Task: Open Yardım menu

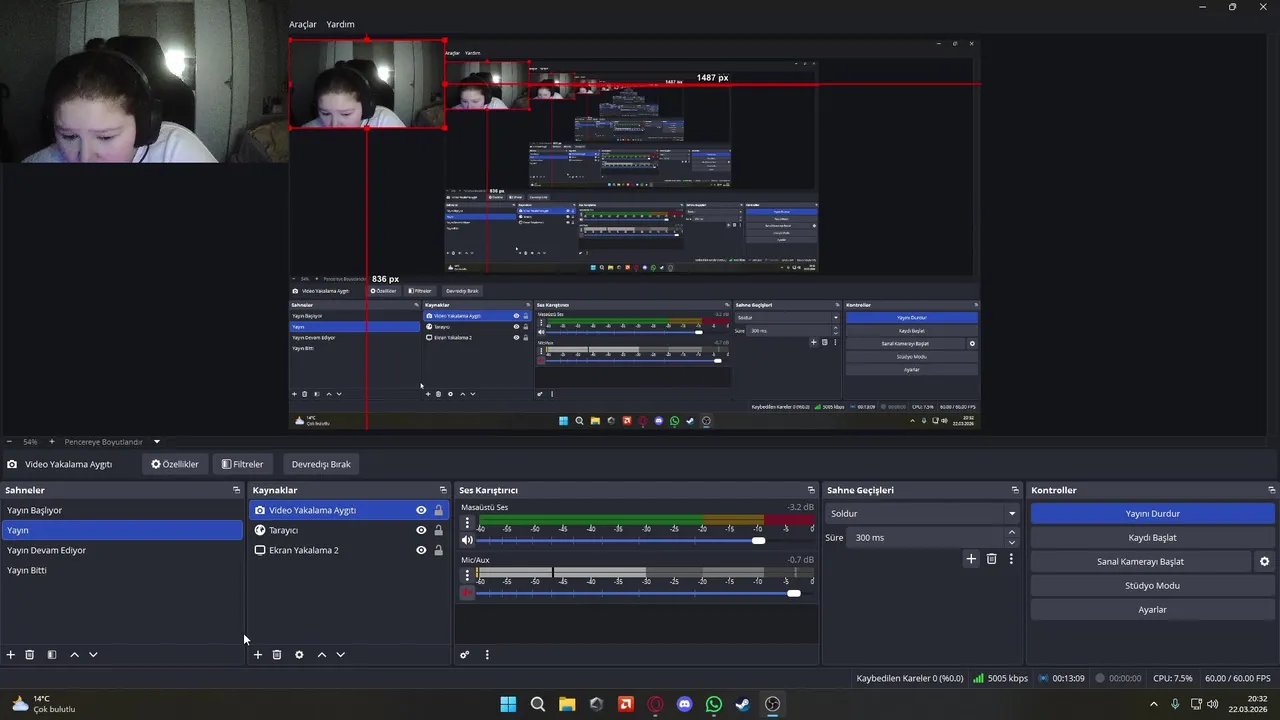Action: coord(340,24)
